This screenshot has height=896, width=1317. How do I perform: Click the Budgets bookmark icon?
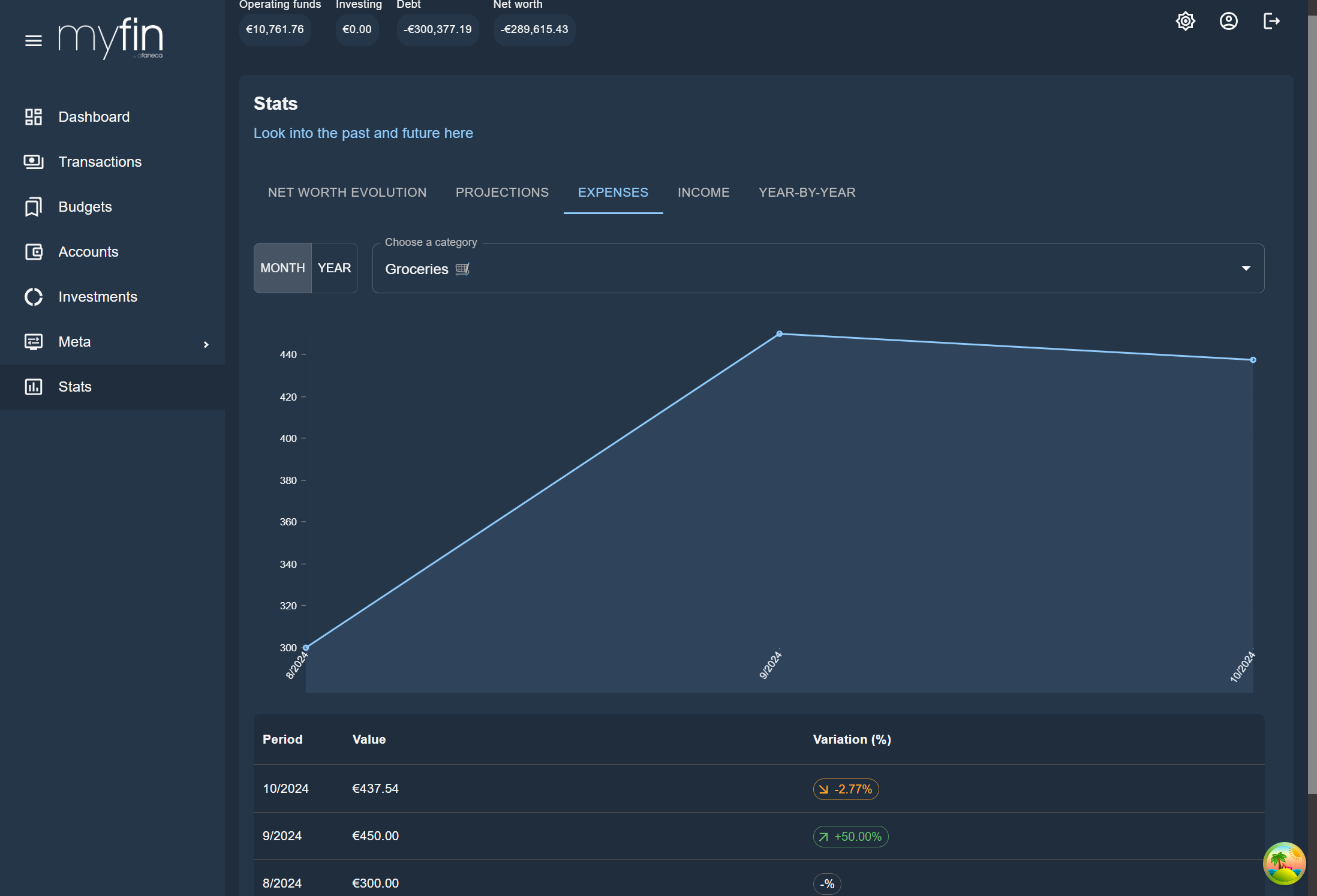(34, 207)
